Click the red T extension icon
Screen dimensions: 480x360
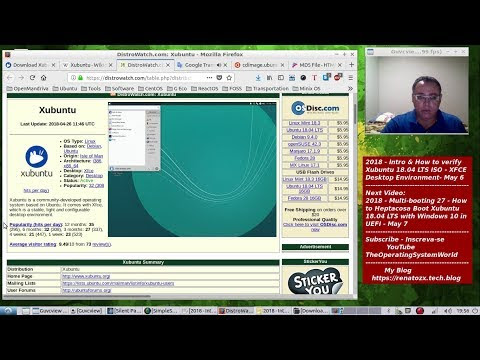[314, 78]
